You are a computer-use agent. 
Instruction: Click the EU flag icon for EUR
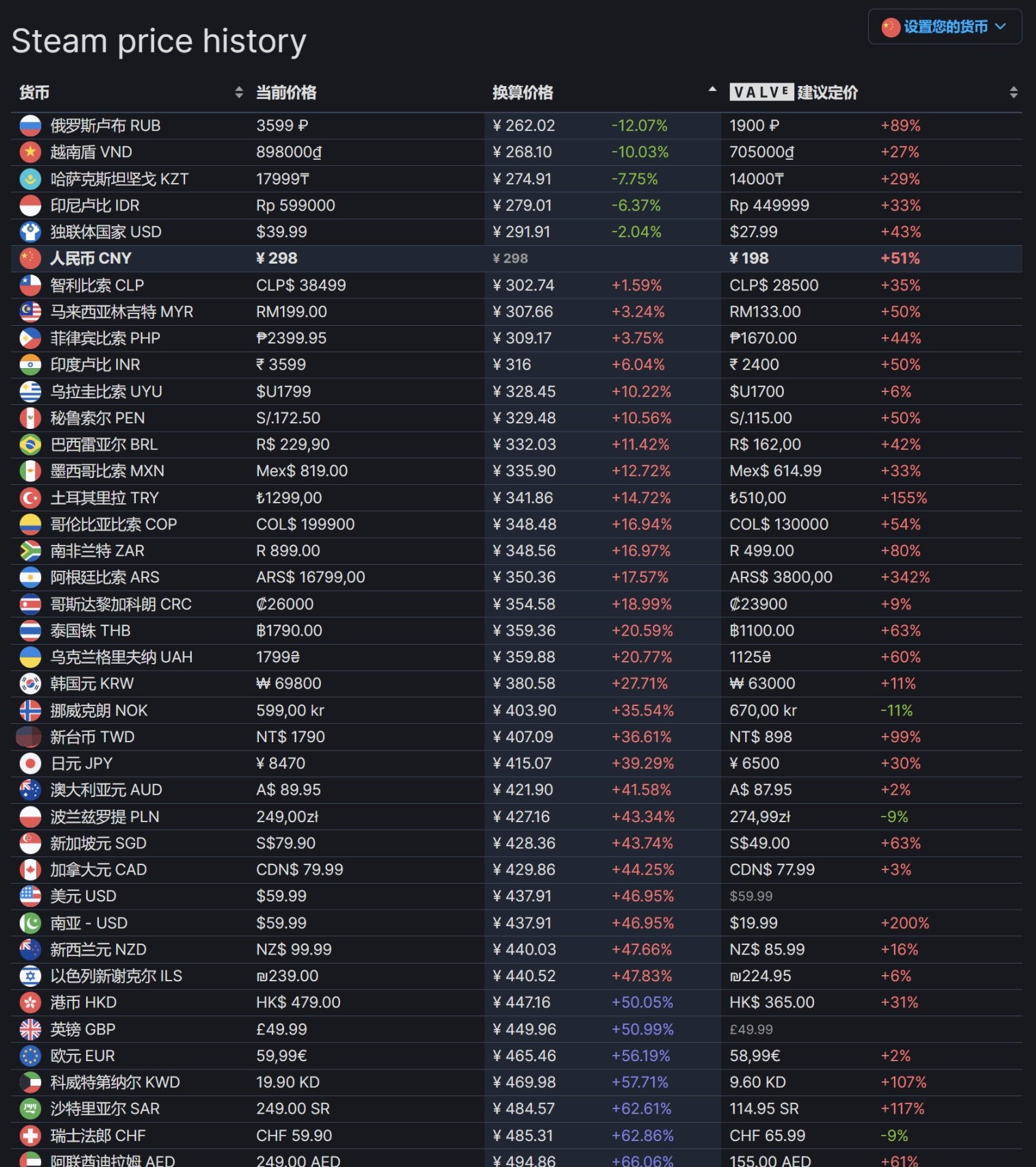coord(30,1056)
